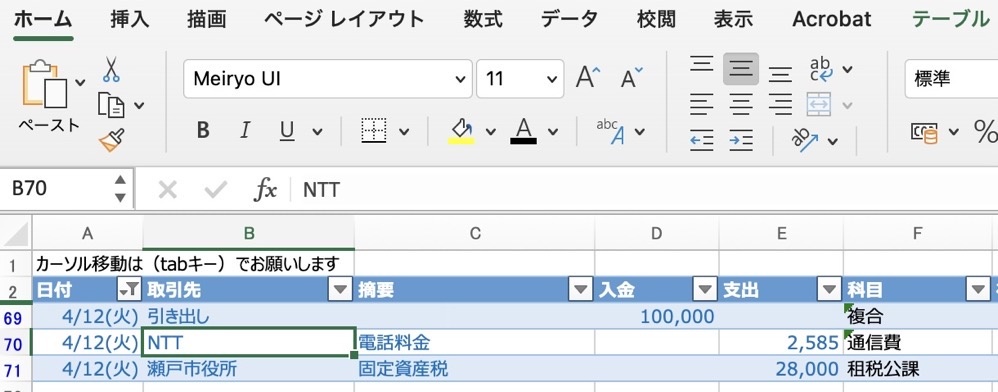Toggle underline formatting
This screenshot has width=998, height=392.
(287, 131)
